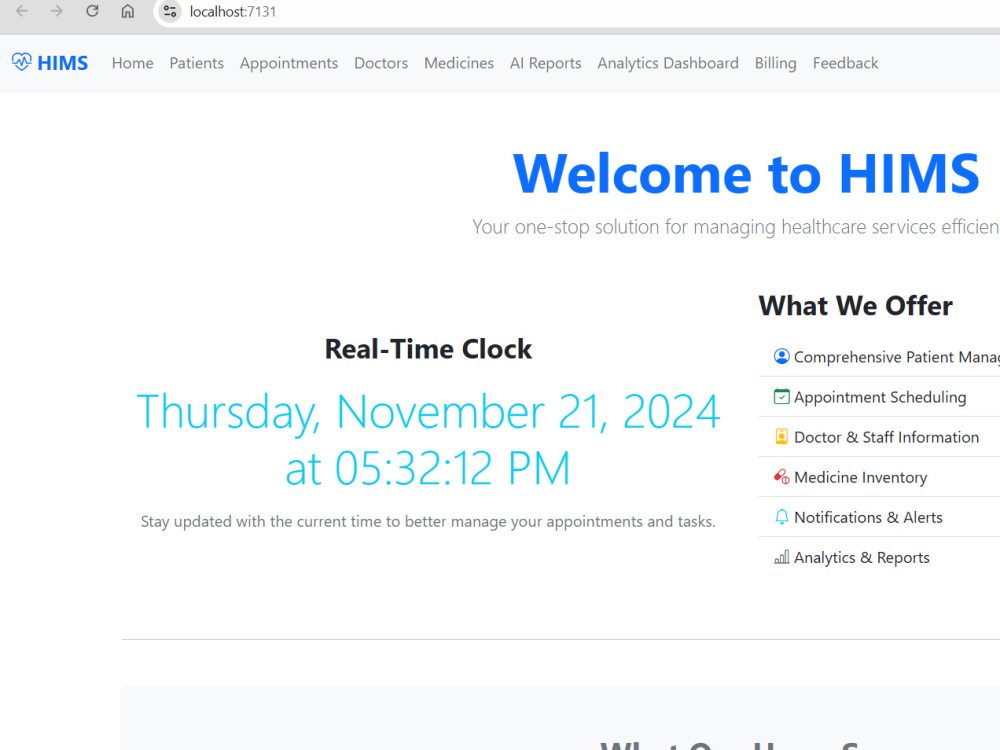Click the 'What We Offer' heading
The width and height of the screenshot is (1000, 750).
[855, 305]
